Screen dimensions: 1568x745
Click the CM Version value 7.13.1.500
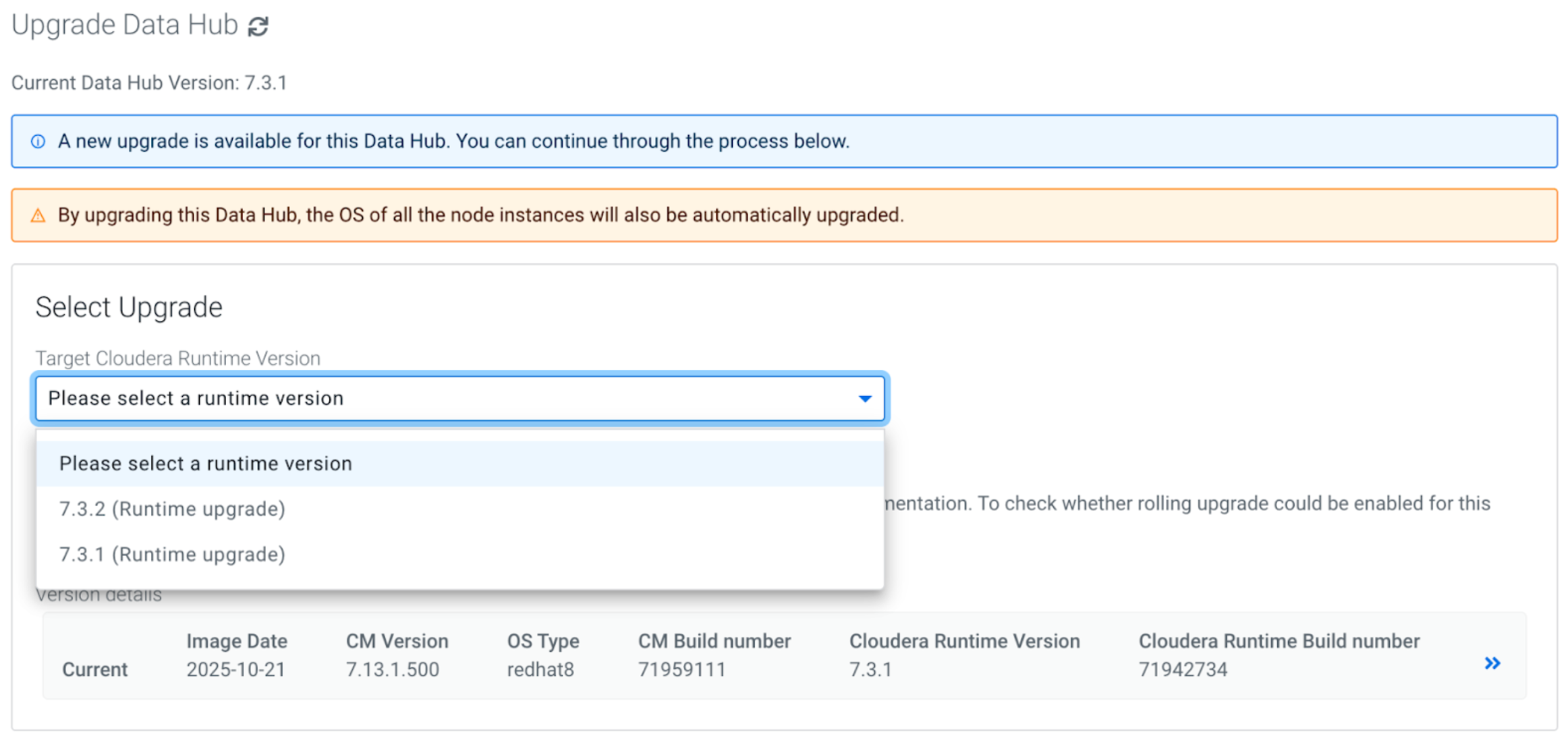(x=392, y=669)
